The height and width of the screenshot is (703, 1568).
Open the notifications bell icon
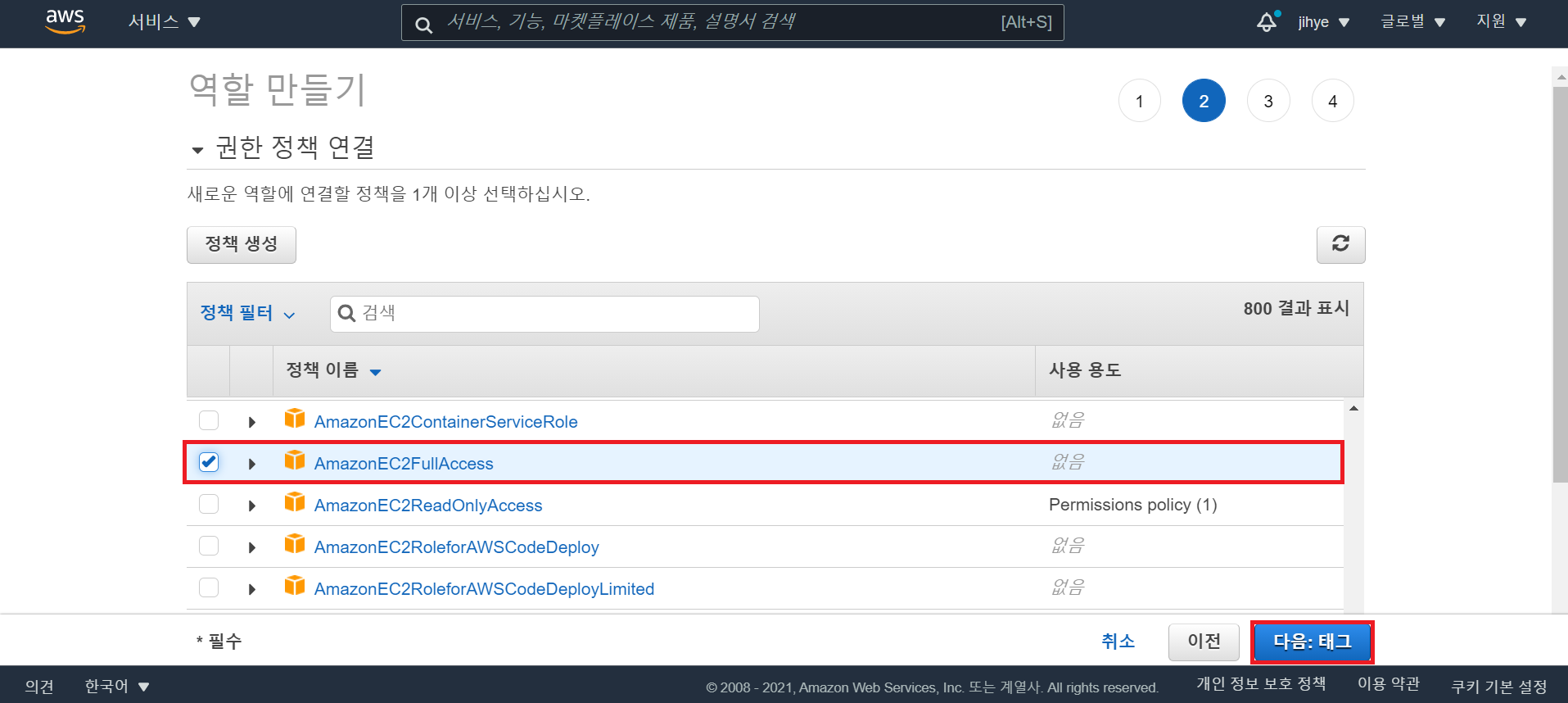pos(1267,22)
